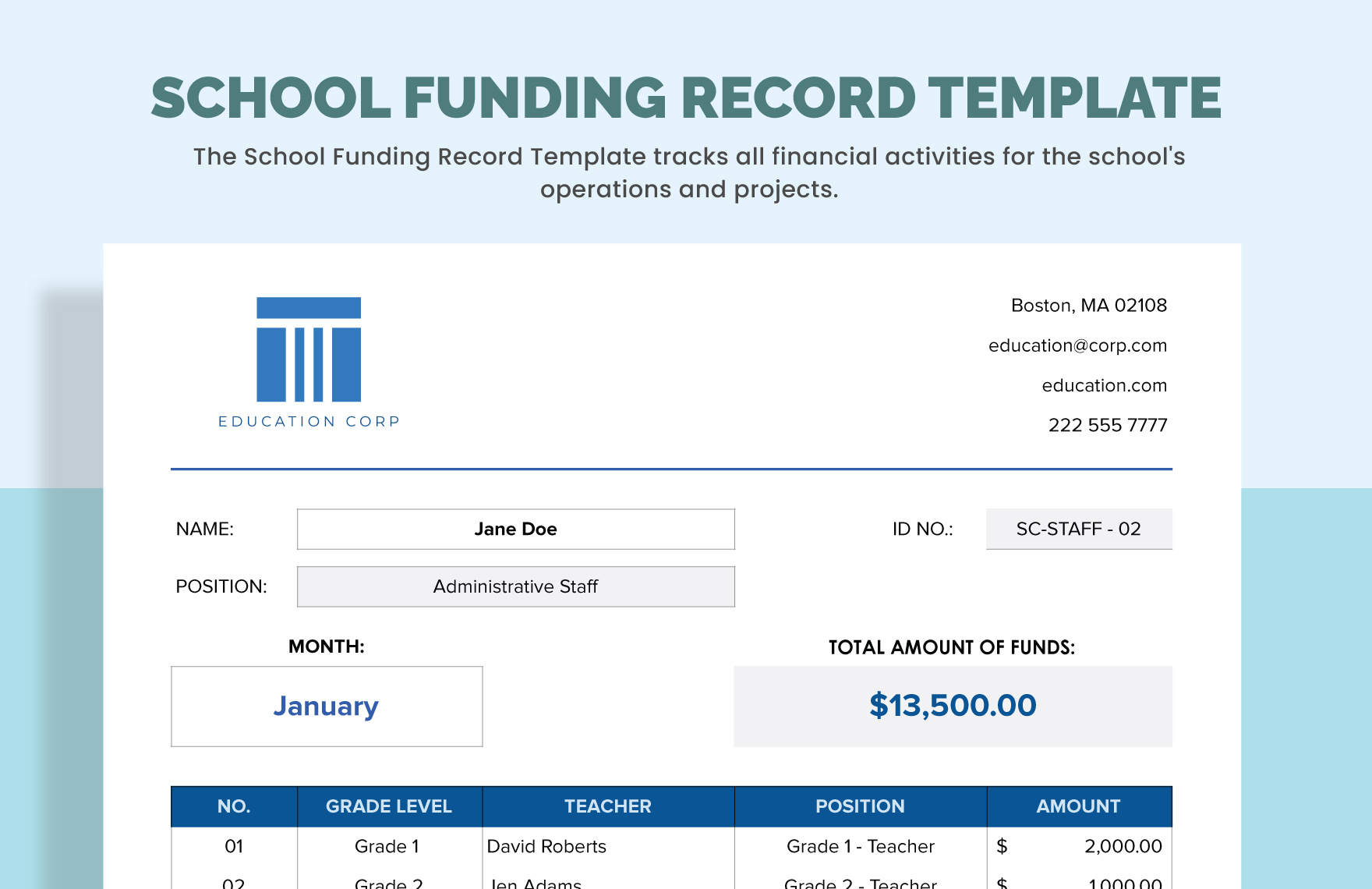The height and width of the screenshot is (889, 1372).
Task: Click teacher name David Roberts
Action: tap(546, 846)
